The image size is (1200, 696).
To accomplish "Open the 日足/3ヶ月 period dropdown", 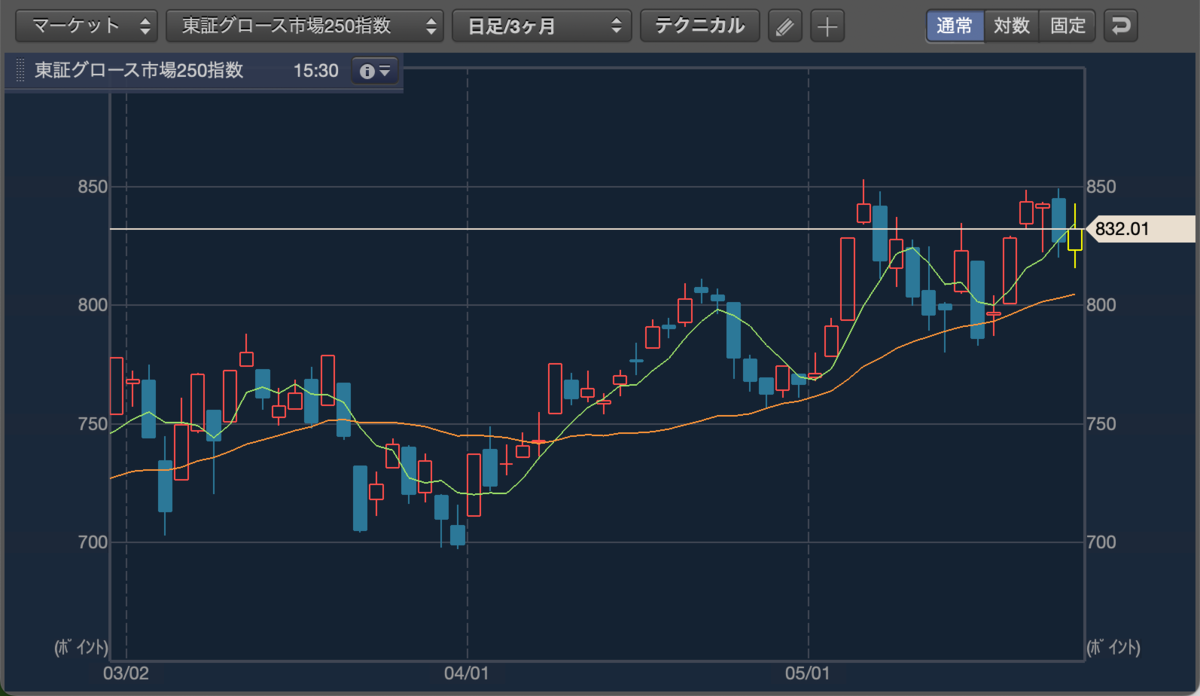I will pos(542,26).
